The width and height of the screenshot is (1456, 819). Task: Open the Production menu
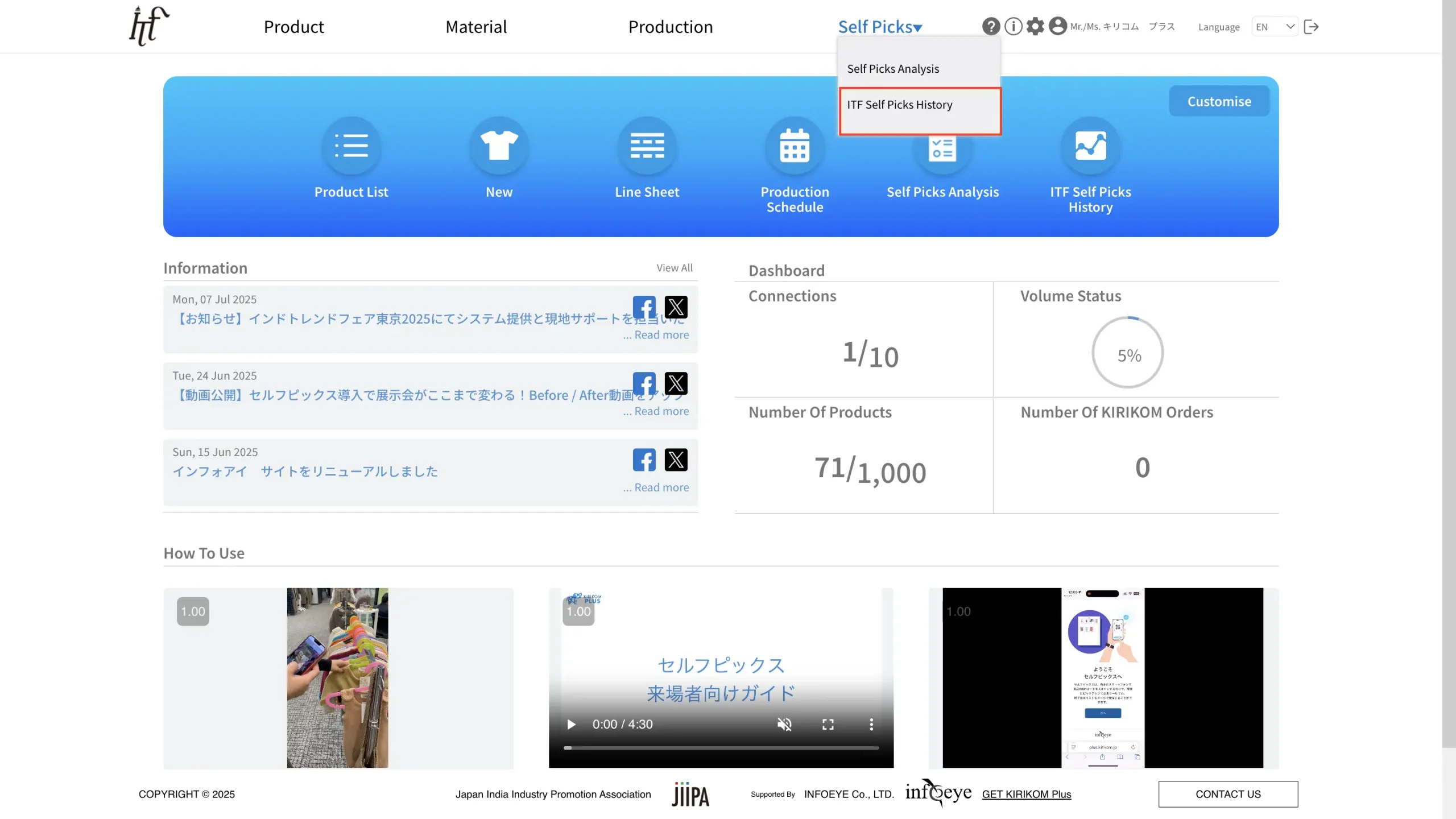pos(671,27)
